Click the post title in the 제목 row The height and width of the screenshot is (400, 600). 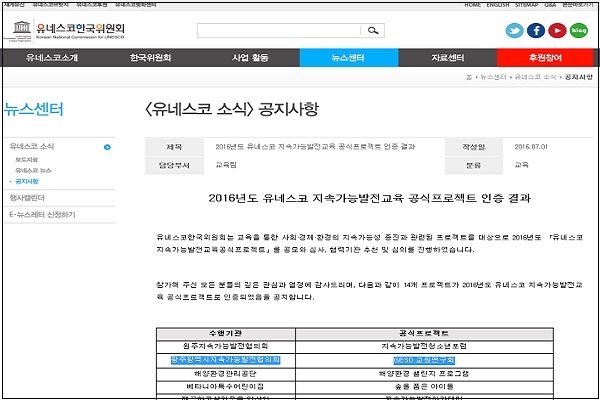tap(315, 147)
